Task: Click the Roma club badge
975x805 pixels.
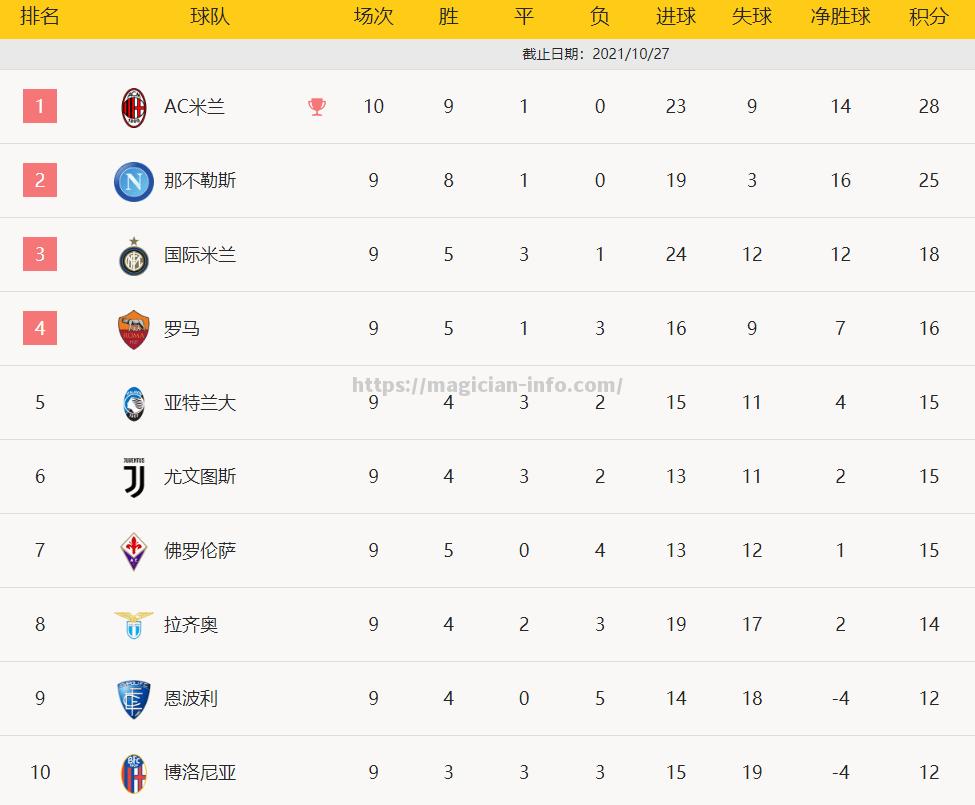Action: pos(134,329)
